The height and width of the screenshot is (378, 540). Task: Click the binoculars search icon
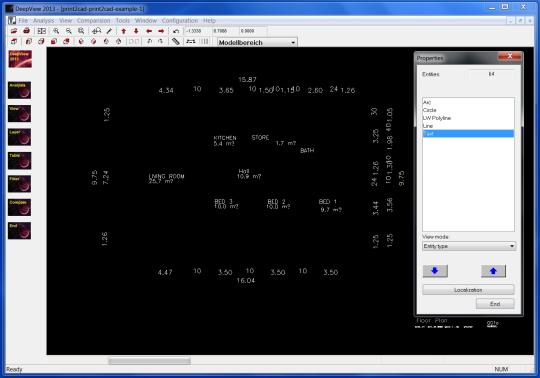click(96, 31)
